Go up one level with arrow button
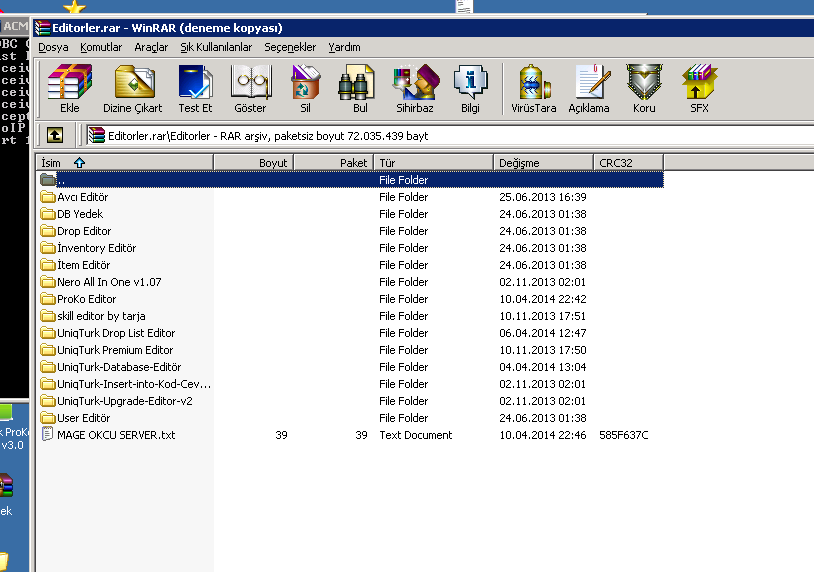This screenshot has height=572, width=814. point(55,135)
